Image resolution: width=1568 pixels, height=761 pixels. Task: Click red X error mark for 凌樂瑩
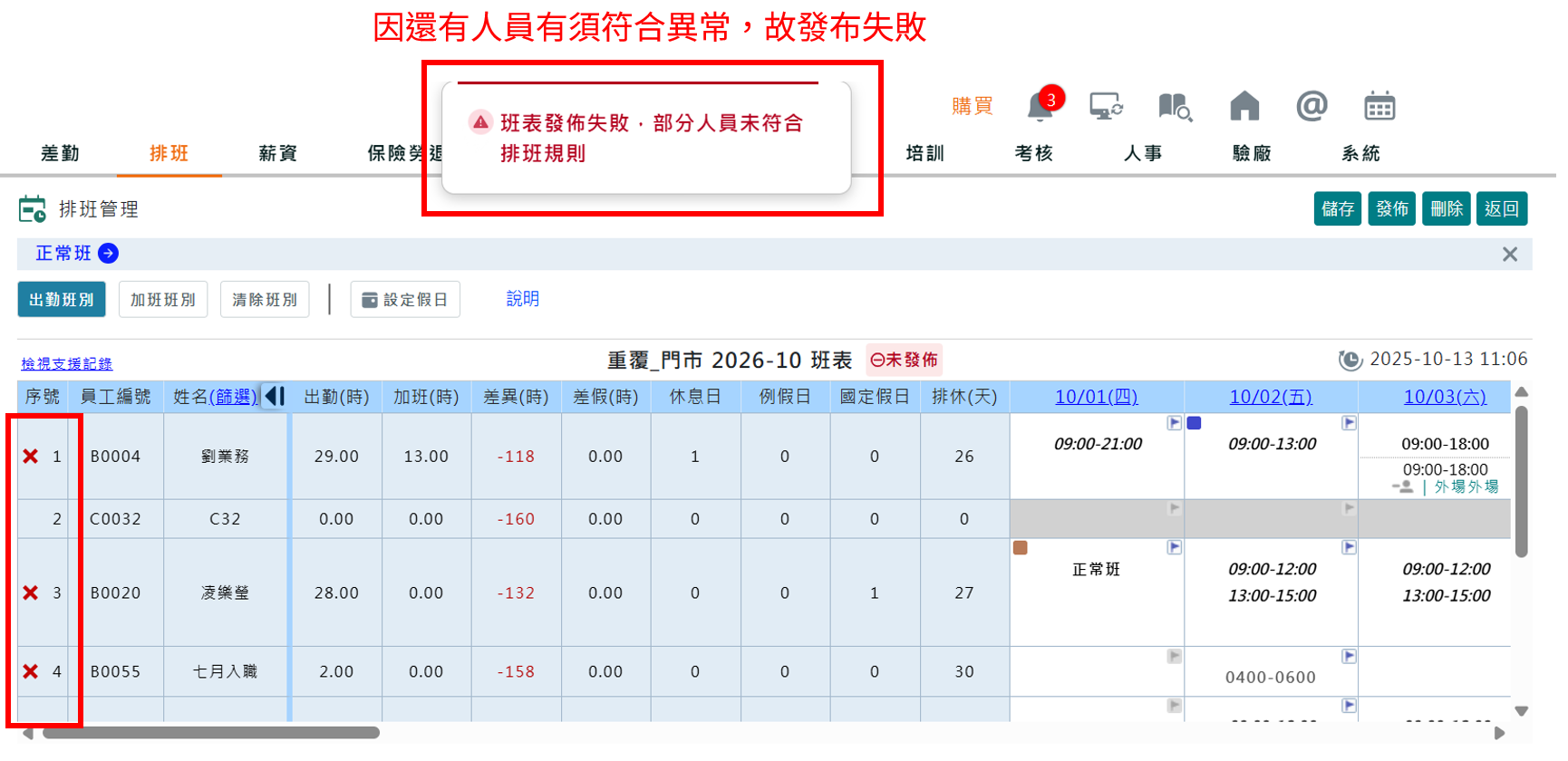tap(31, 593)
